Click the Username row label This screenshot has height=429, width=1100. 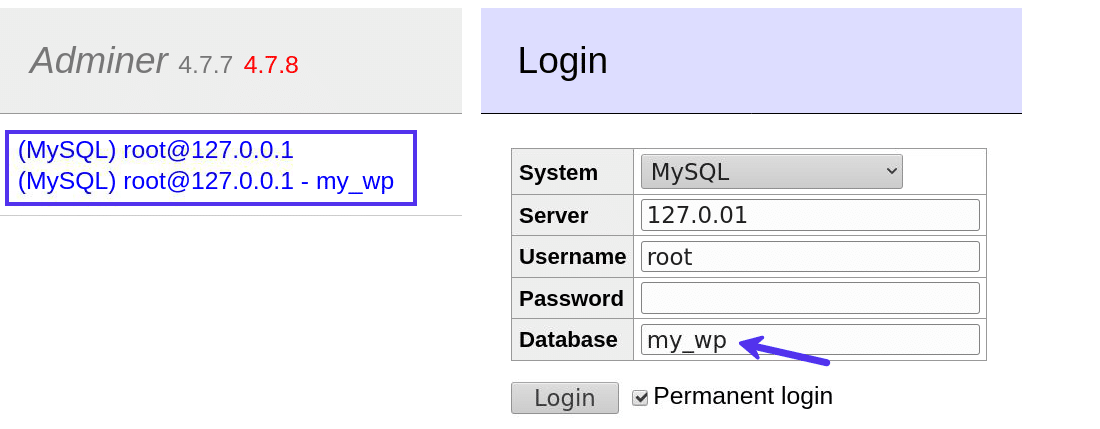click(572, 257)
